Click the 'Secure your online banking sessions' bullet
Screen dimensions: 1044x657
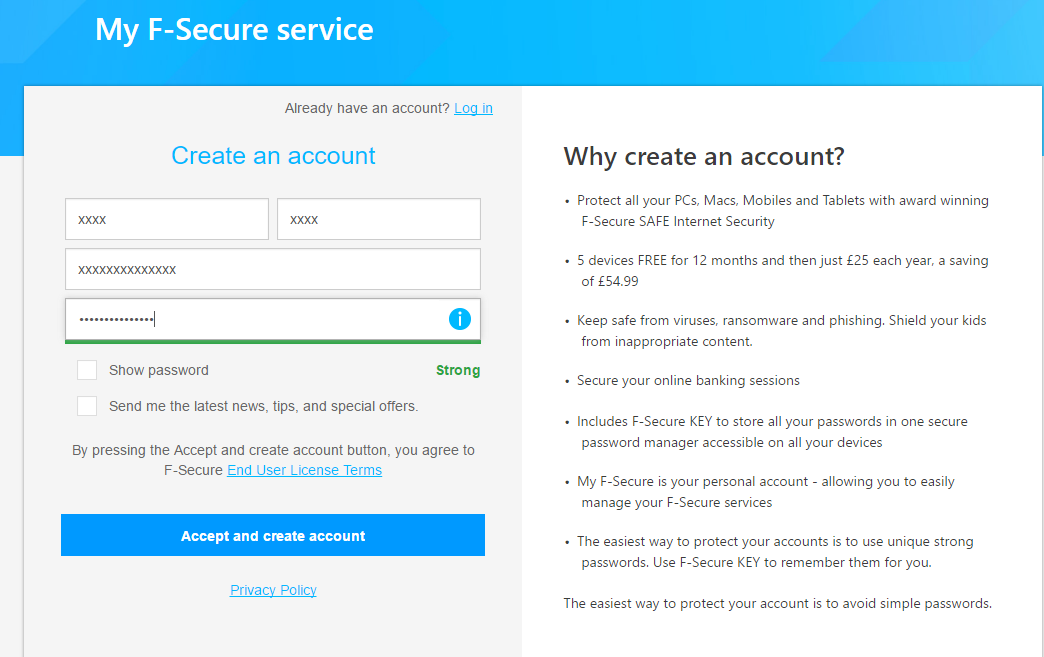point(688,380)
